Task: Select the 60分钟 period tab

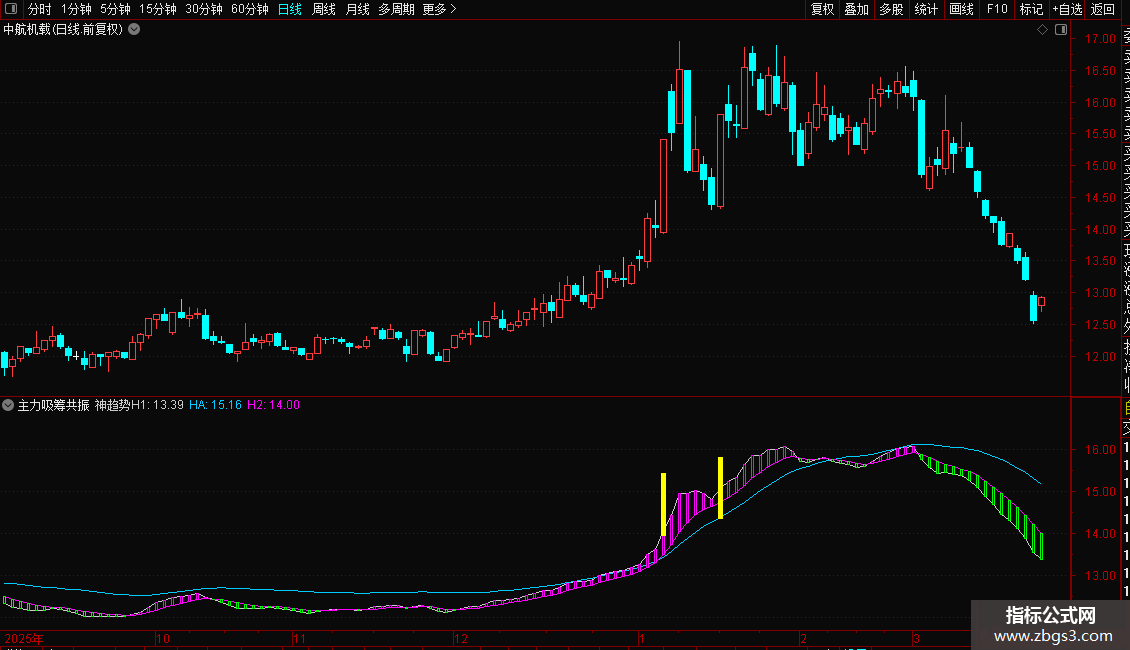Action: click(249, 9)
